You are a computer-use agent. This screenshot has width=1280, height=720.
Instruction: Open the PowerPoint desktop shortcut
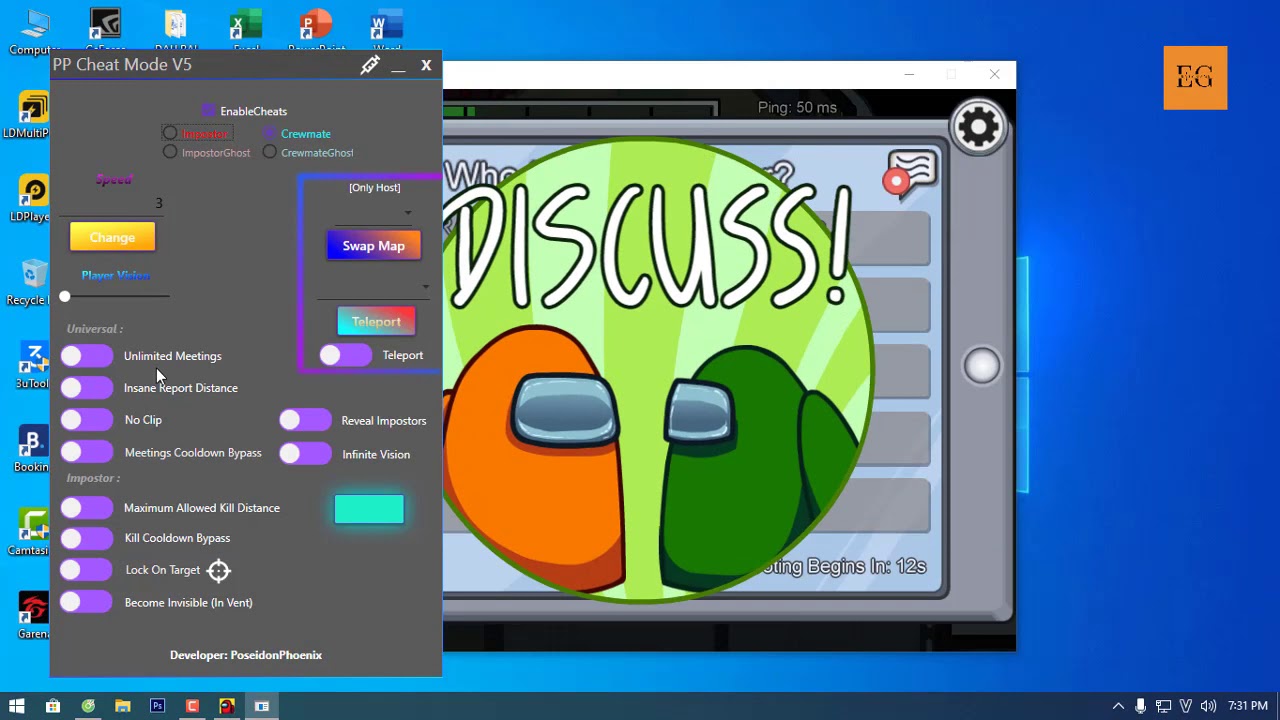click(316, 31)
